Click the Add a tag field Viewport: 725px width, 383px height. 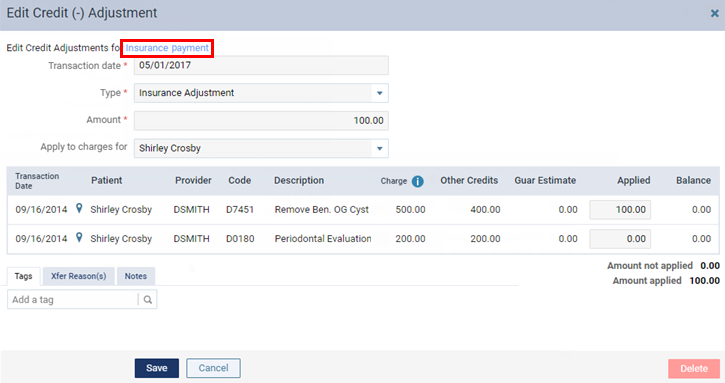tap(73, 300)
